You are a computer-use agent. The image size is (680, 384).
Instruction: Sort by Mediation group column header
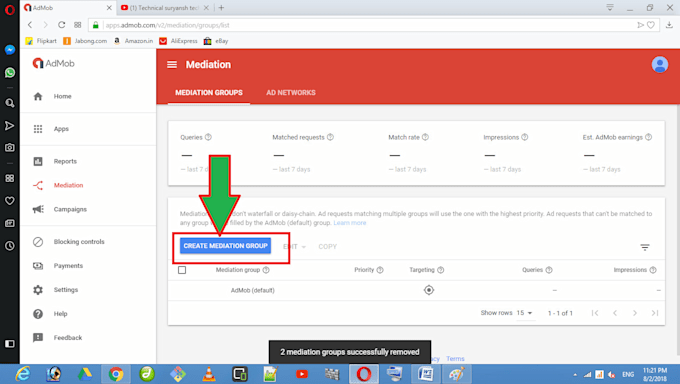click(x=238, y=270)
